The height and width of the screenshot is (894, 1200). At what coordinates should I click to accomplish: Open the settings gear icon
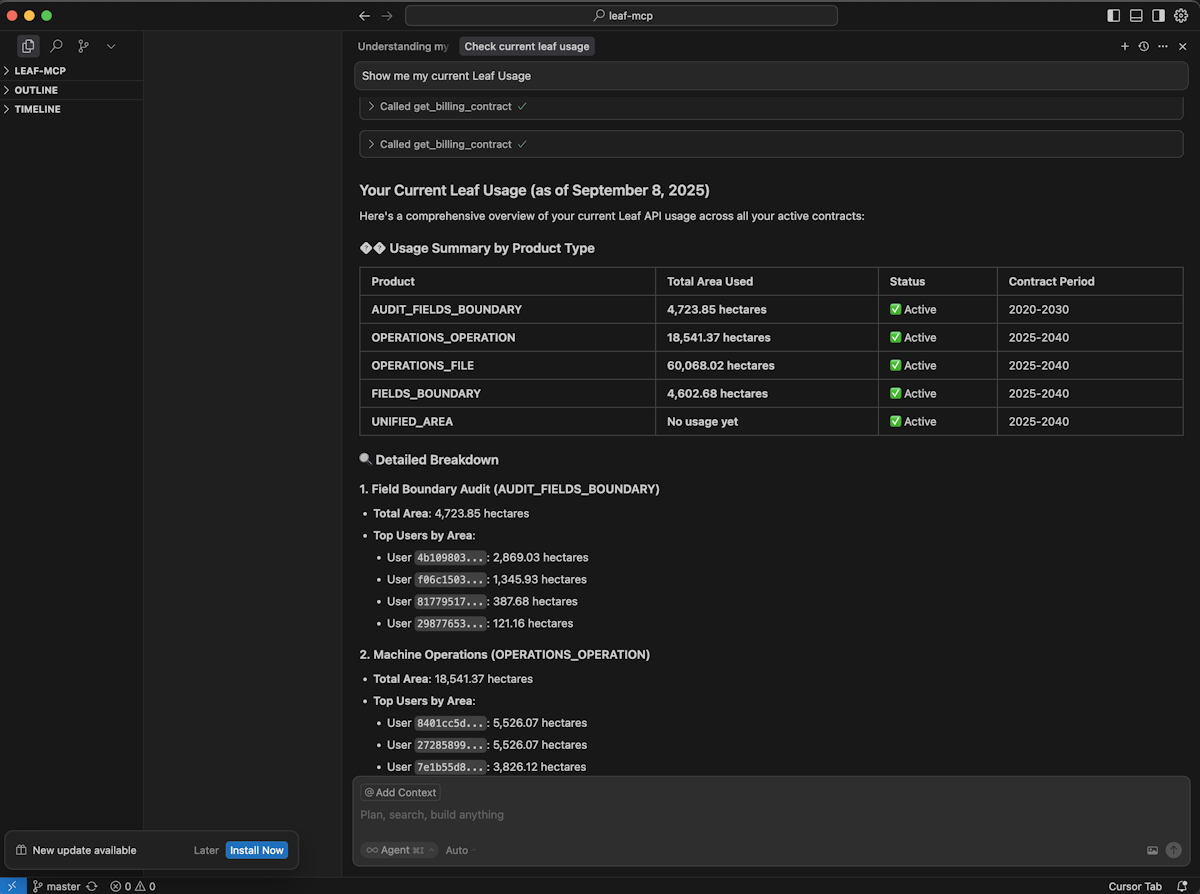[1181, 16]
